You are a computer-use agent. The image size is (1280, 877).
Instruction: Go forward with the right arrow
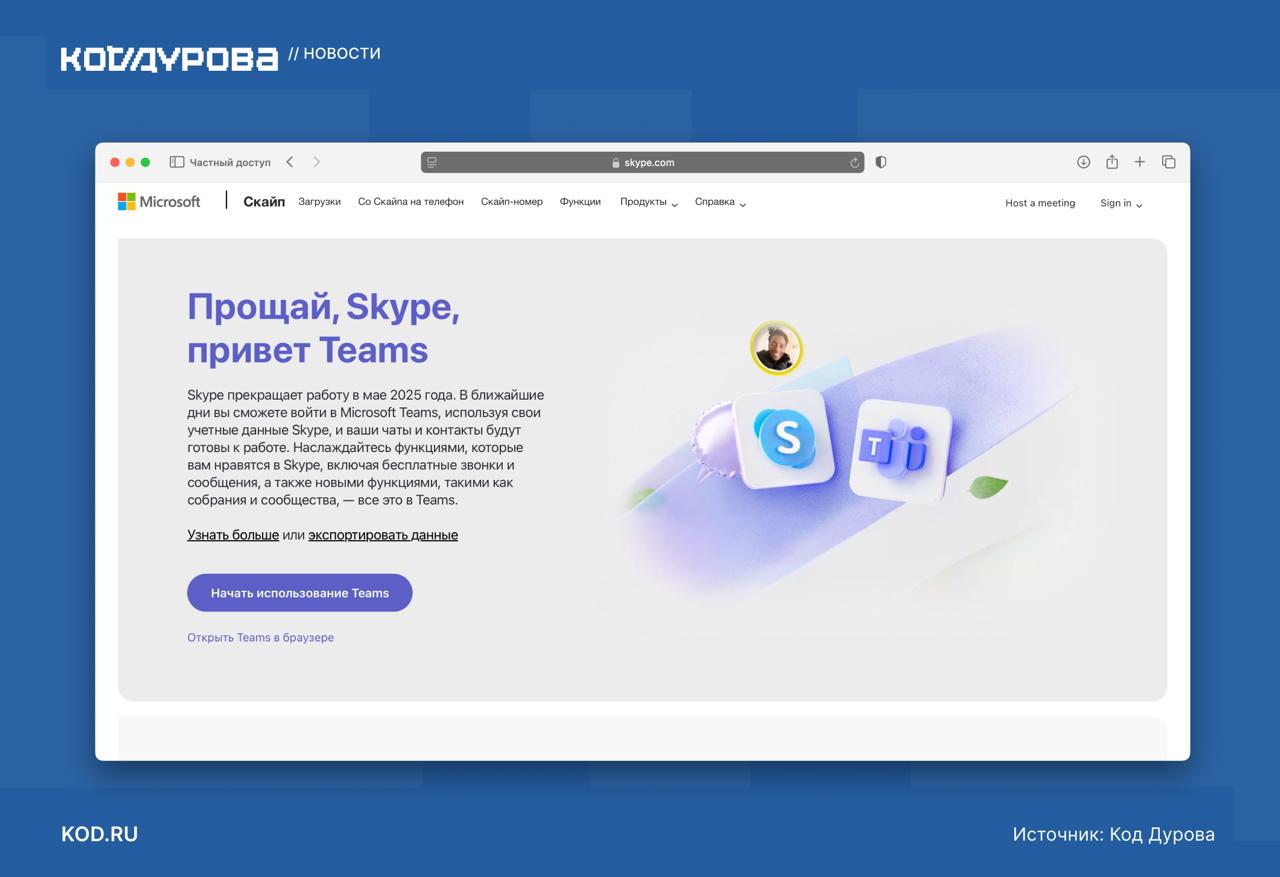coord(317,162)
